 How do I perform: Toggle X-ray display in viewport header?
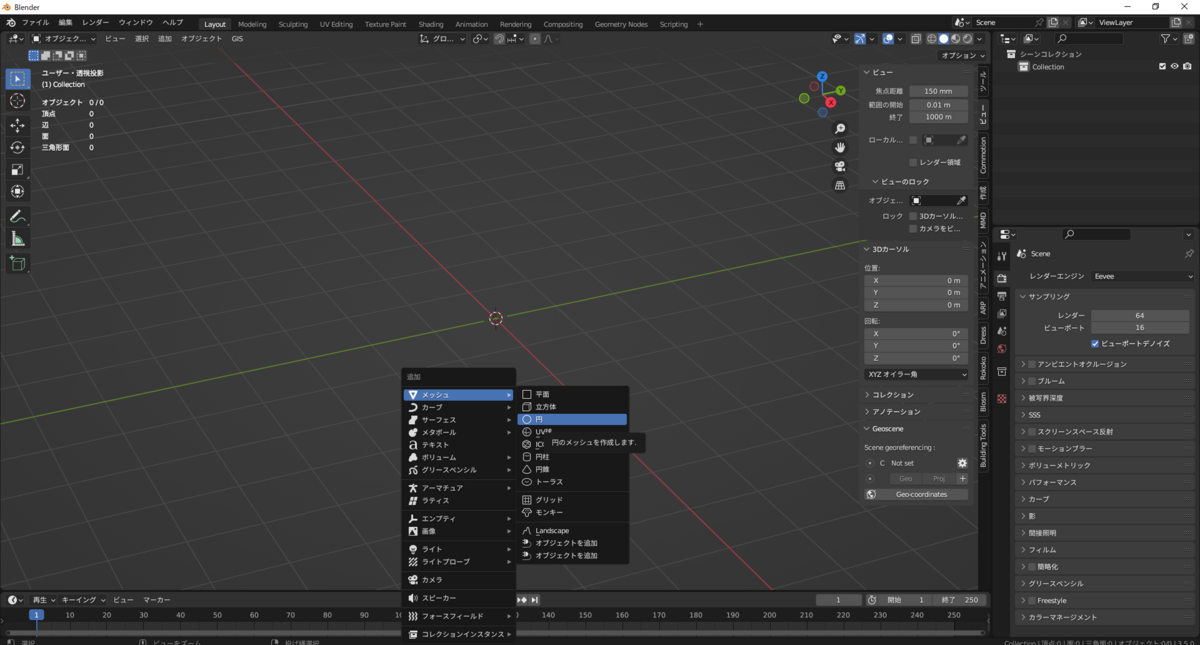click(x=916, y=39)
